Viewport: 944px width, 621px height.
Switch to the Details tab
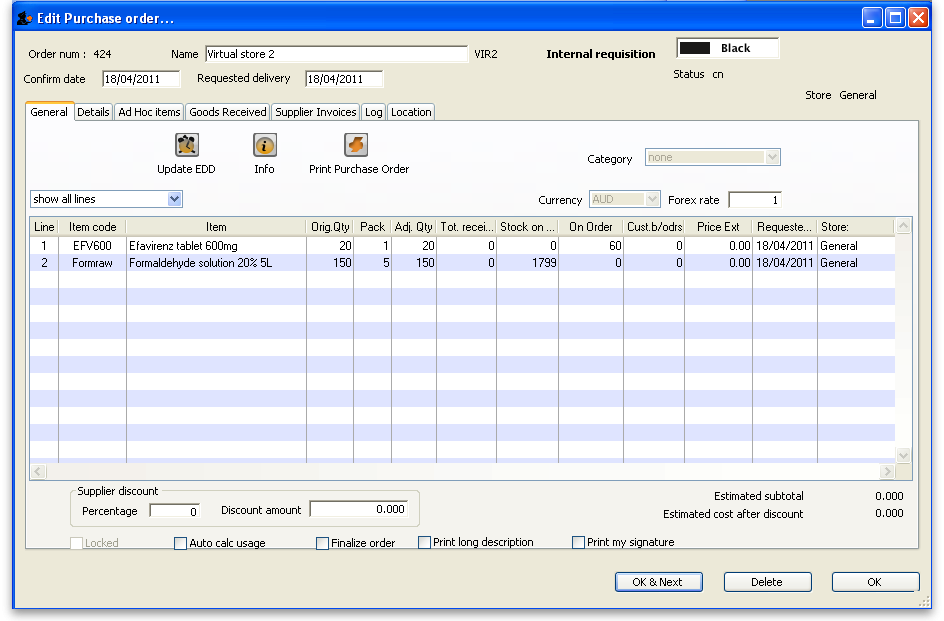(x=93, y=112)
